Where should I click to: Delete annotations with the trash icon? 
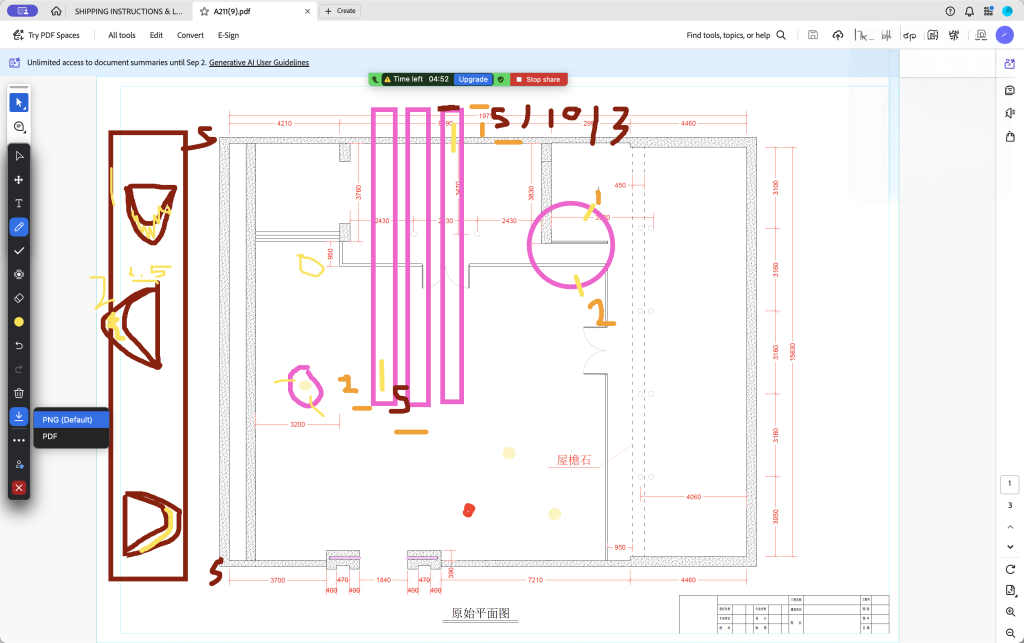(x=19, y=393)
